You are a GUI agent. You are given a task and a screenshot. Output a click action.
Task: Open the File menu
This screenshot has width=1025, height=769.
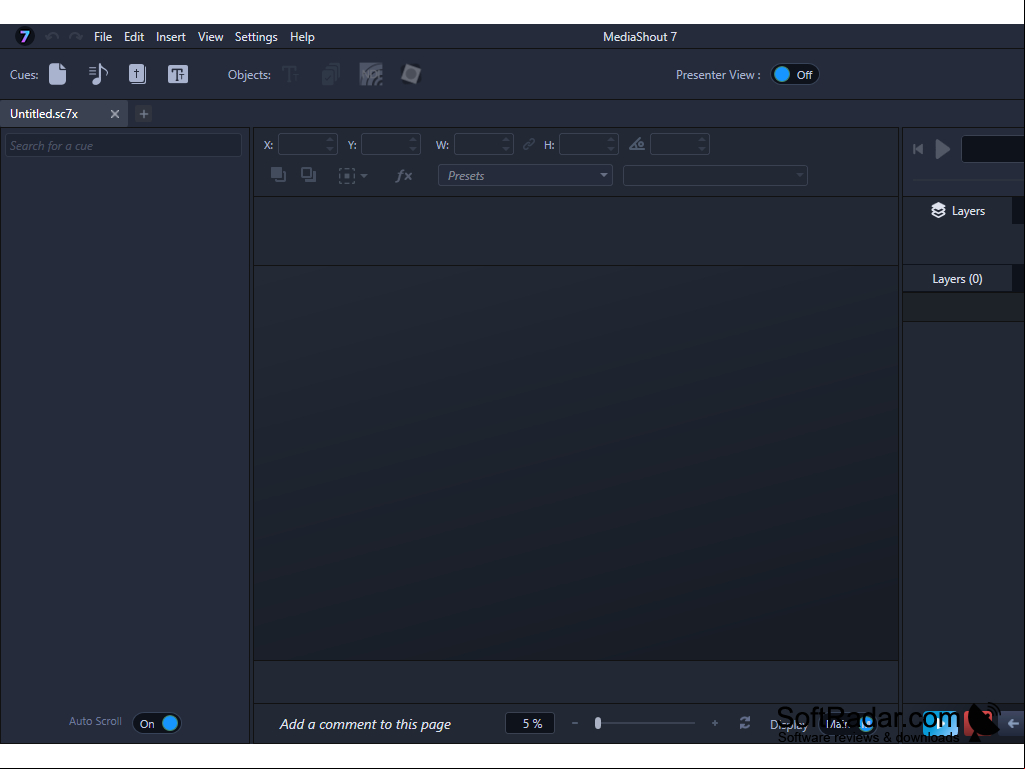pyautogui.click(x=103, y=37)
